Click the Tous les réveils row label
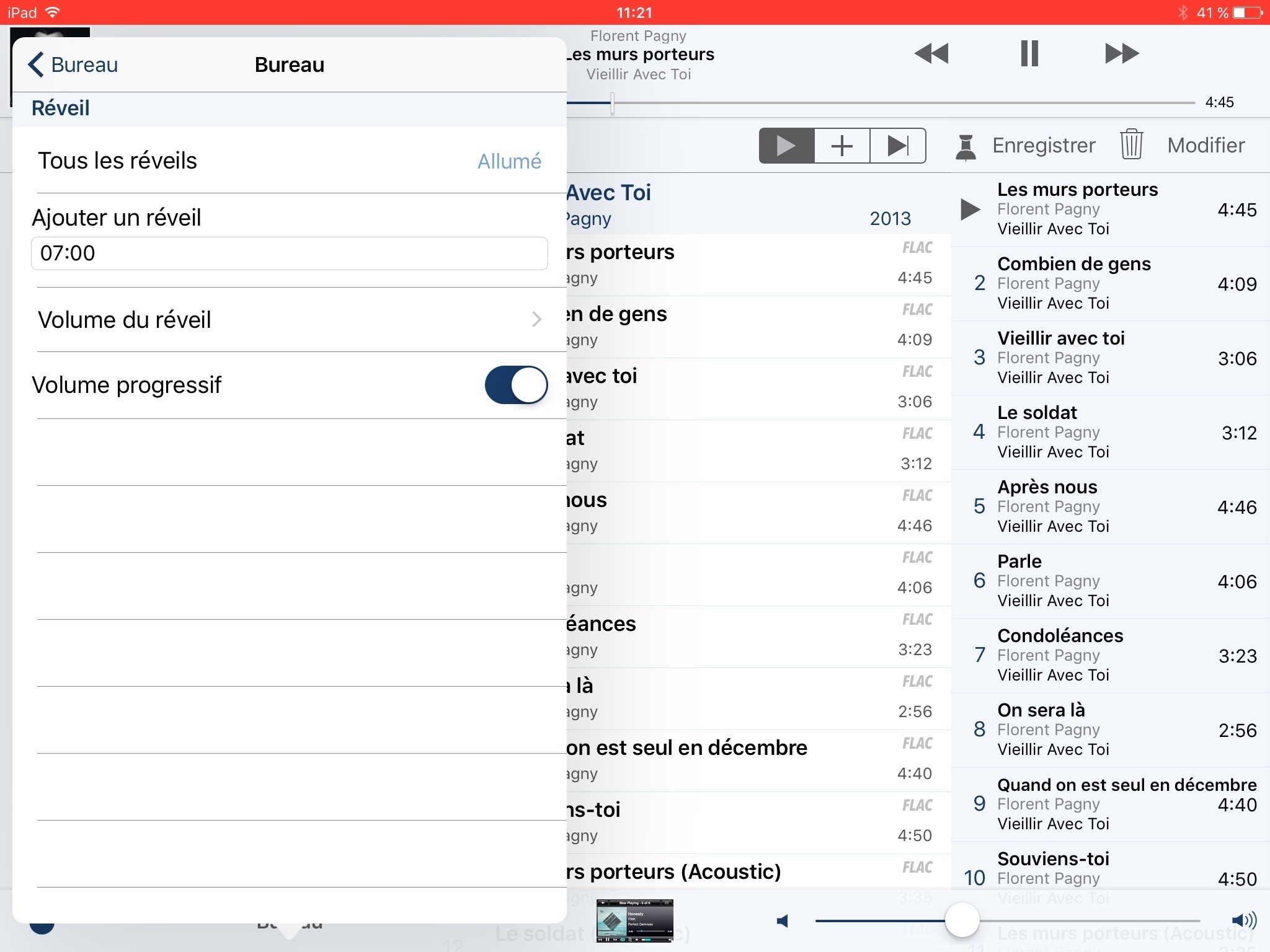The width and height of the screenshot is (1270, 952). point(117,161)
